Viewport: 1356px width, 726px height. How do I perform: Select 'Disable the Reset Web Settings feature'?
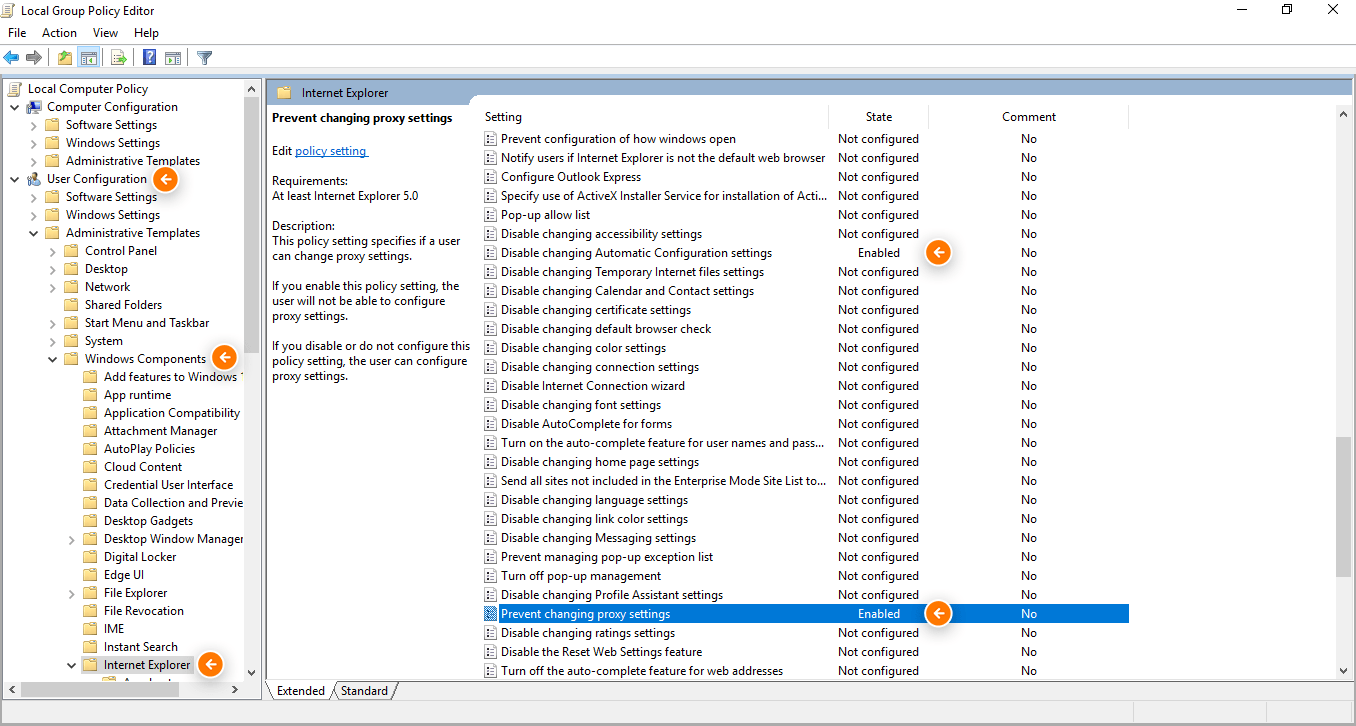602,652
